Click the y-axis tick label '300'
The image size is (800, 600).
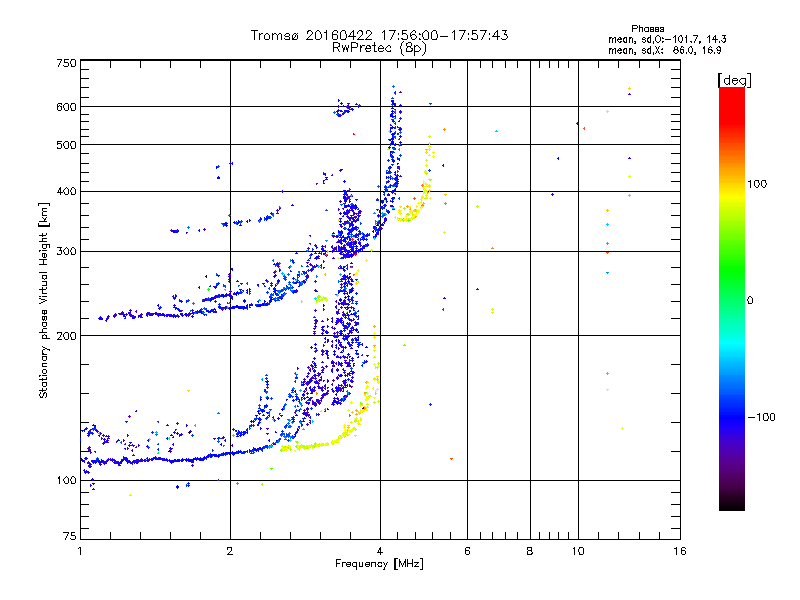point(67,252)
